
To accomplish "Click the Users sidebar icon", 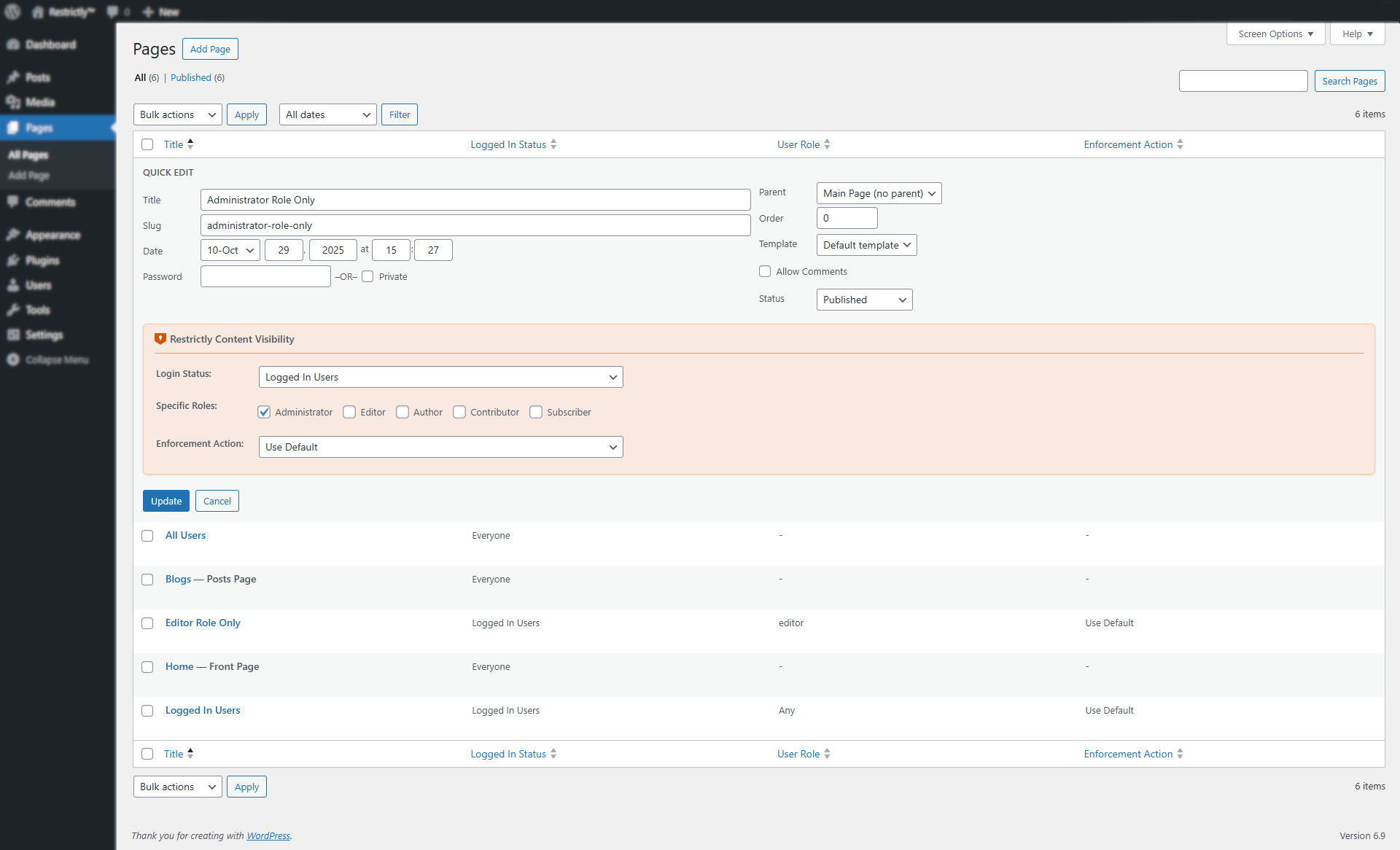I will (13, 285).
